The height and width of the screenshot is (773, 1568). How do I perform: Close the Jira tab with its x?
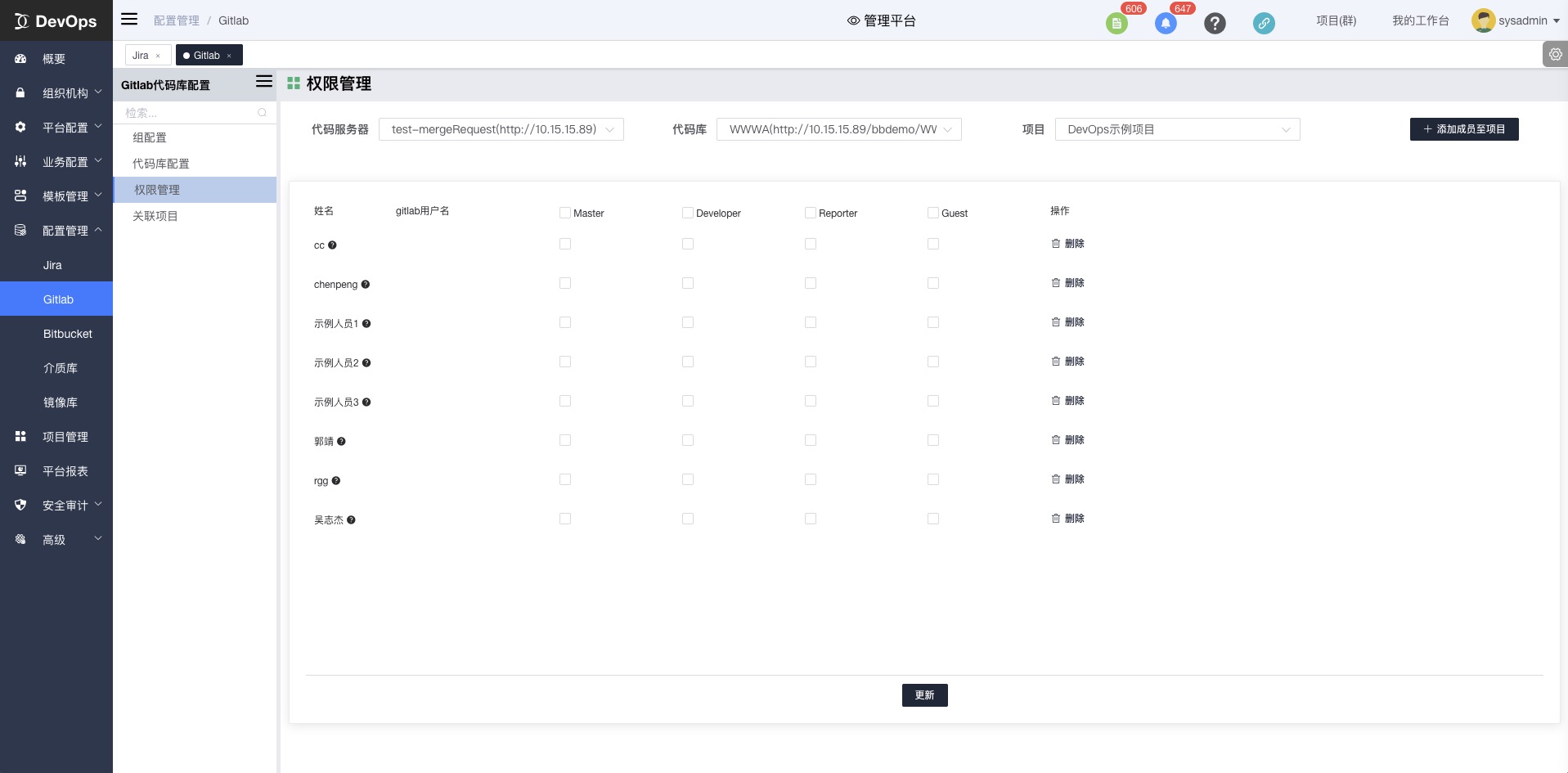pos(158,56)
